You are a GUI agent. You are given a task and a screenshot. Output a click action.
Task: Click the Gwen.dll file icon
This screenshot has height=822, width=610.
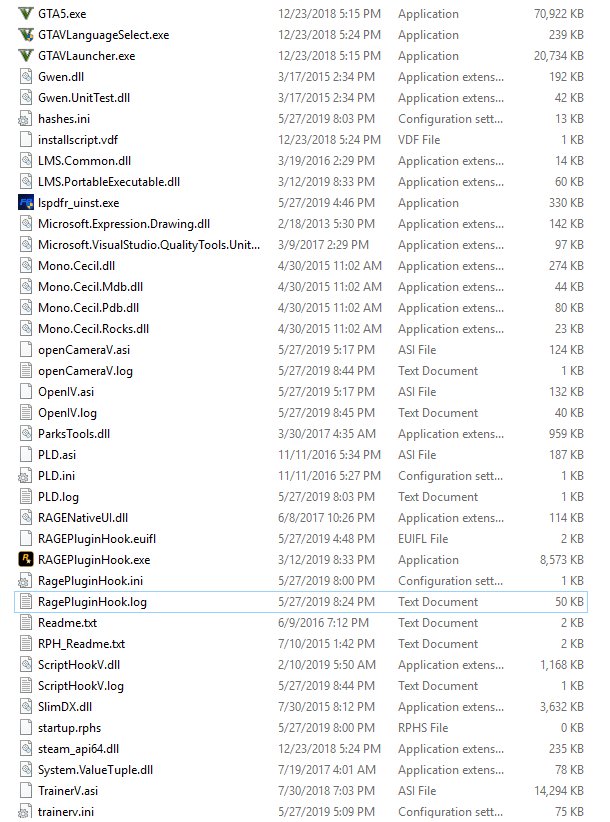point(26,77)
